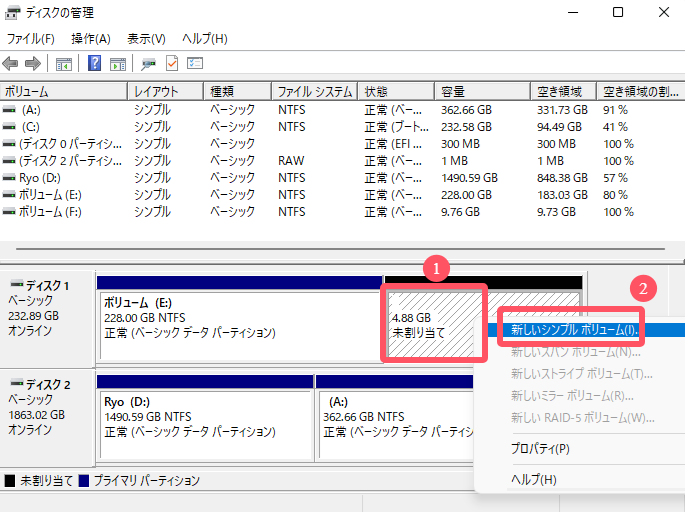Image resolution: width=685 pixels, height=512 pixels.
Task: Close the Disk Management window
Action: pyautogui.click(x=664, y=12)
